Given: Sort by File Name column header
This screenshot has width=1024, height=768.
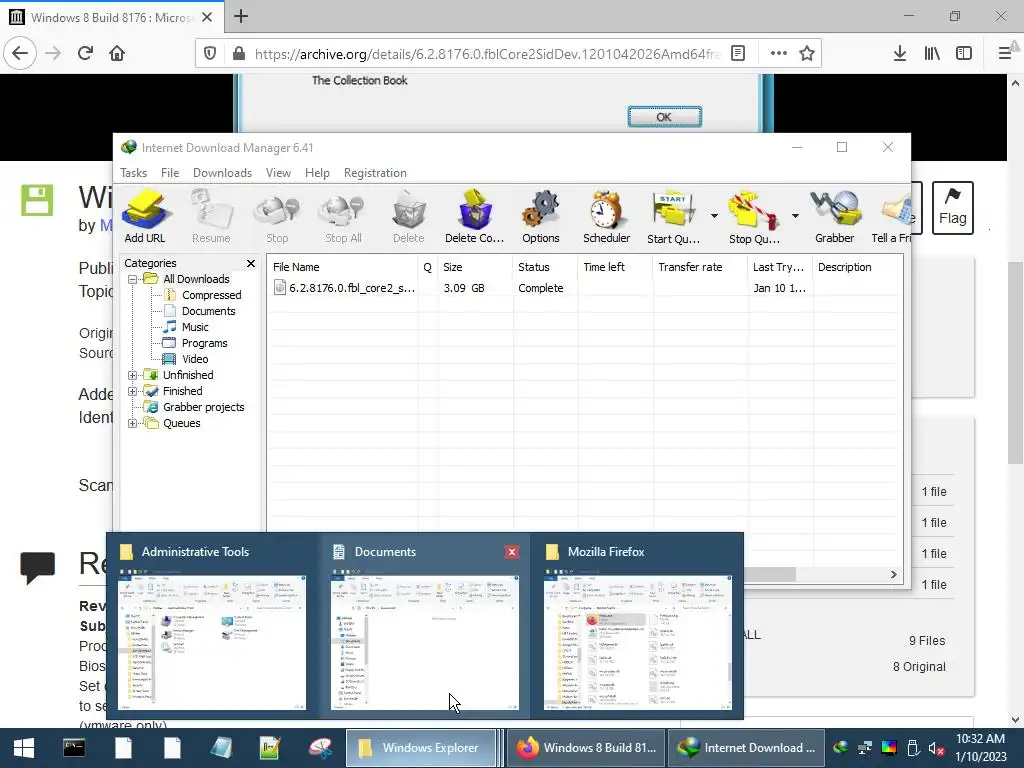Looking at the screenshot, I should pos(342,267).
